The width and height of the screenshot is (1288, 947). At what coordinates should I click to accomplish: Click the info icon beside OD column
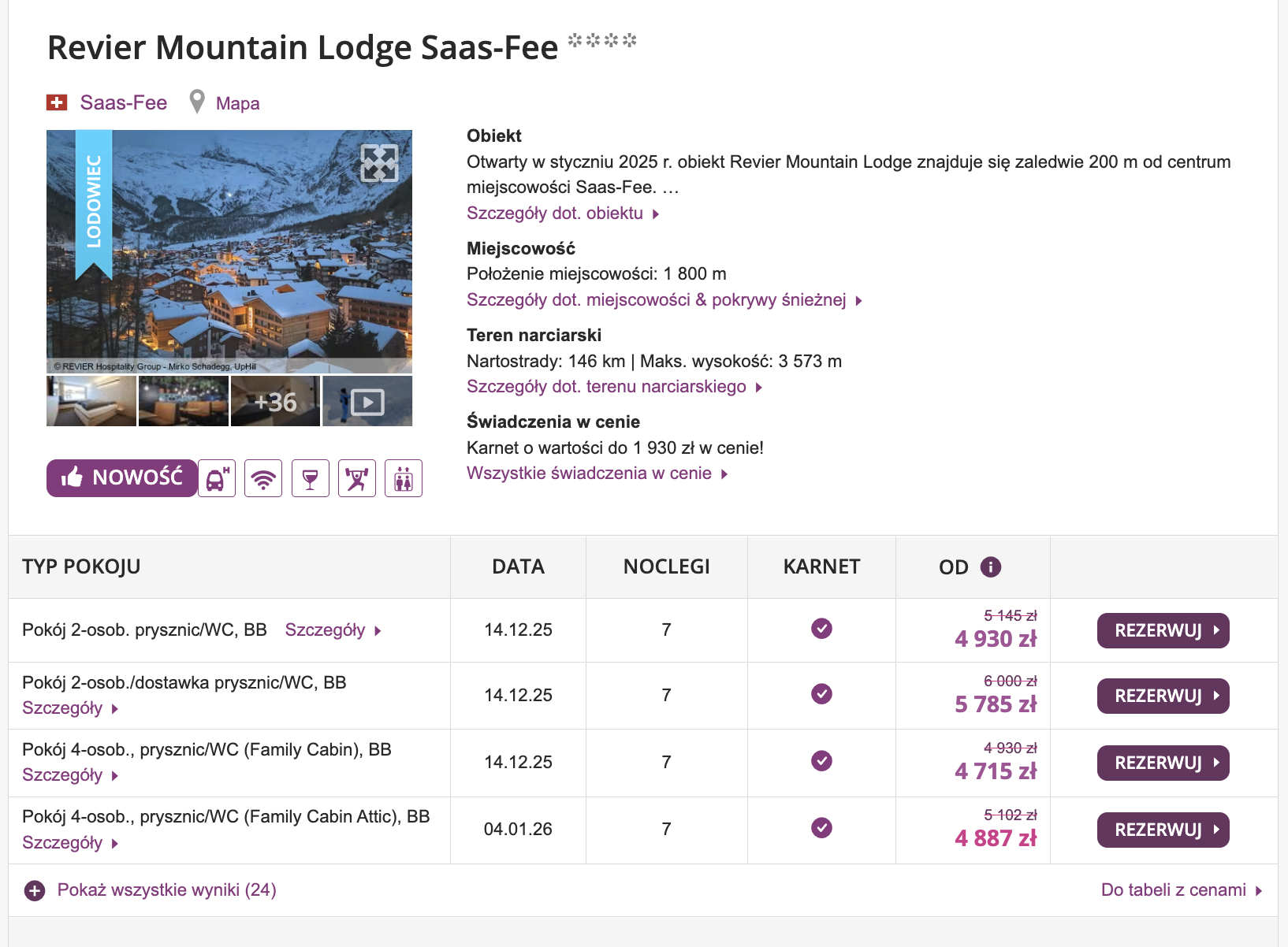[990, 567]
